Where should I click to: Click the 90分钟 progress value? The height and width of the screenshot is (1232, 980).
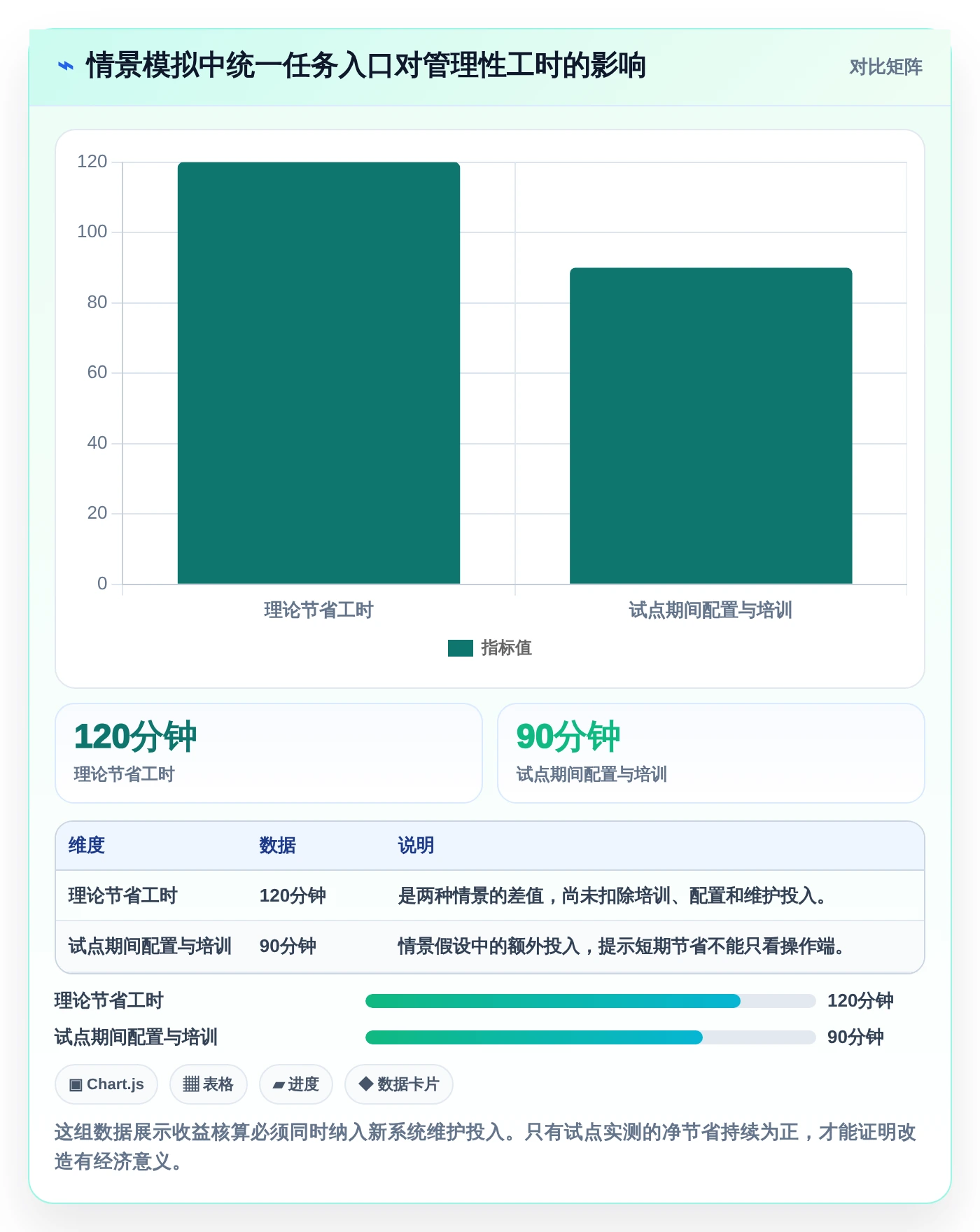[x=855, y=1037]
